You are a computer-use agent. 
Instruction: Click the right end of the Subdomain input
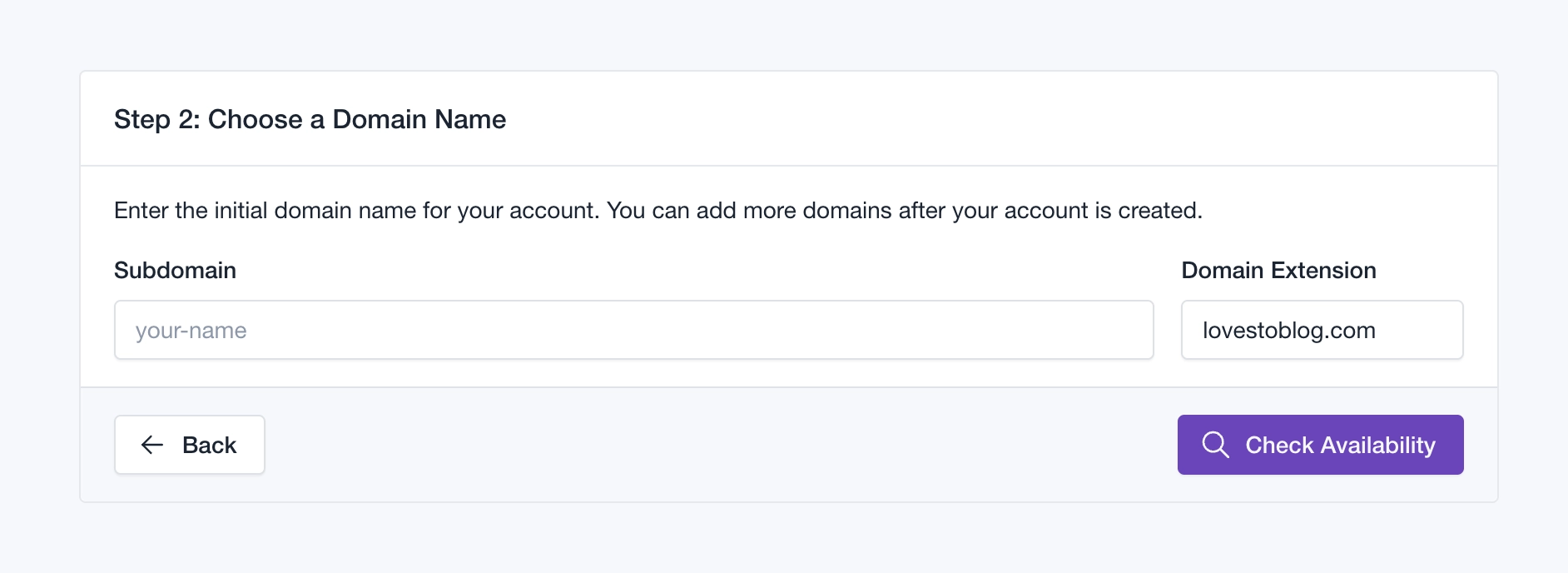pyautogui.click(x=1132, y=331)
